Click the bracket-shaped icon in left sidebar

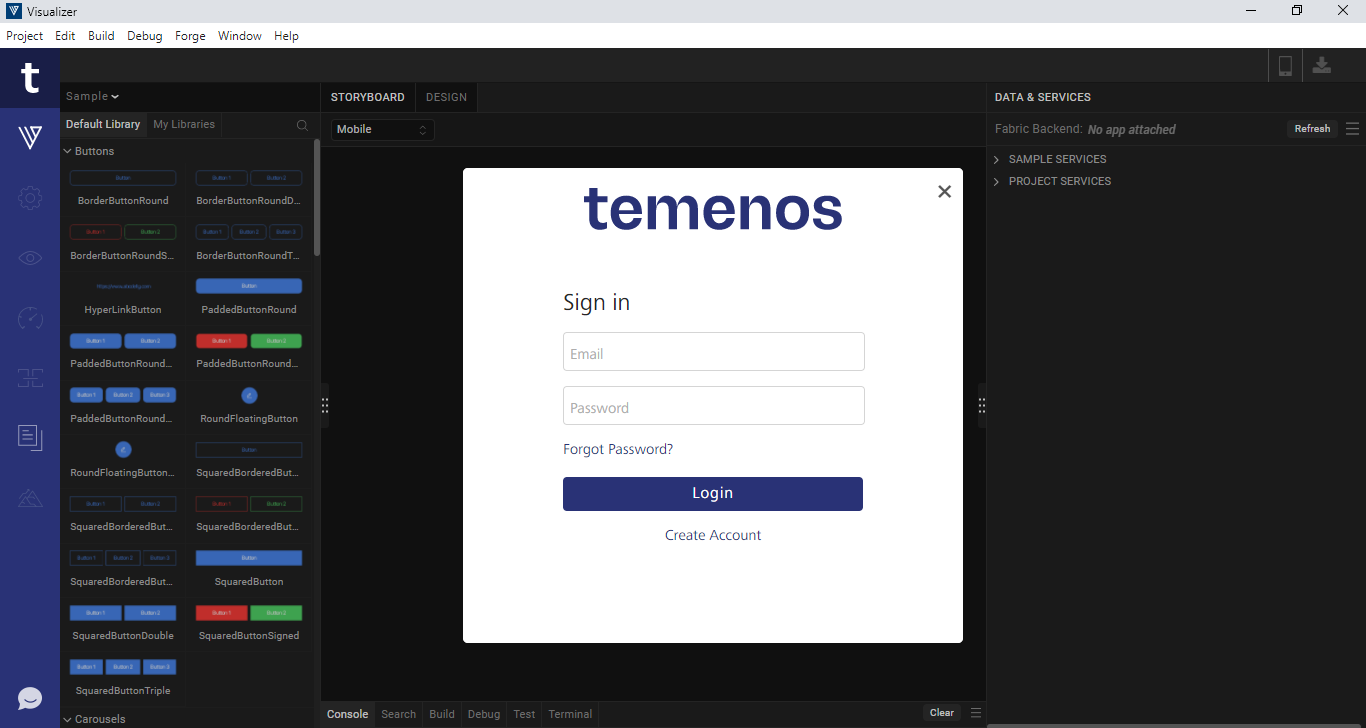click(30, 378)
